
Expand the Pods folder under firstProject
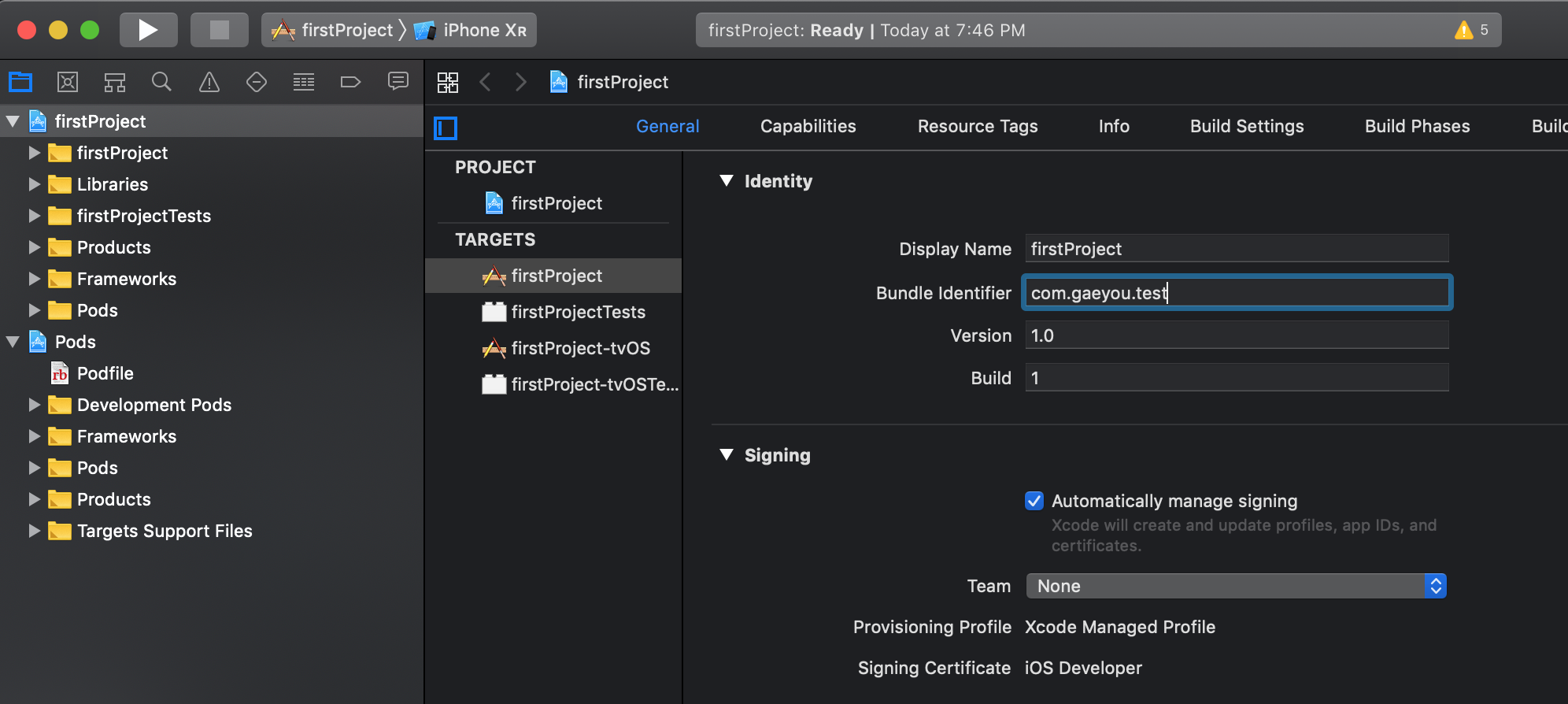(34, 310)
